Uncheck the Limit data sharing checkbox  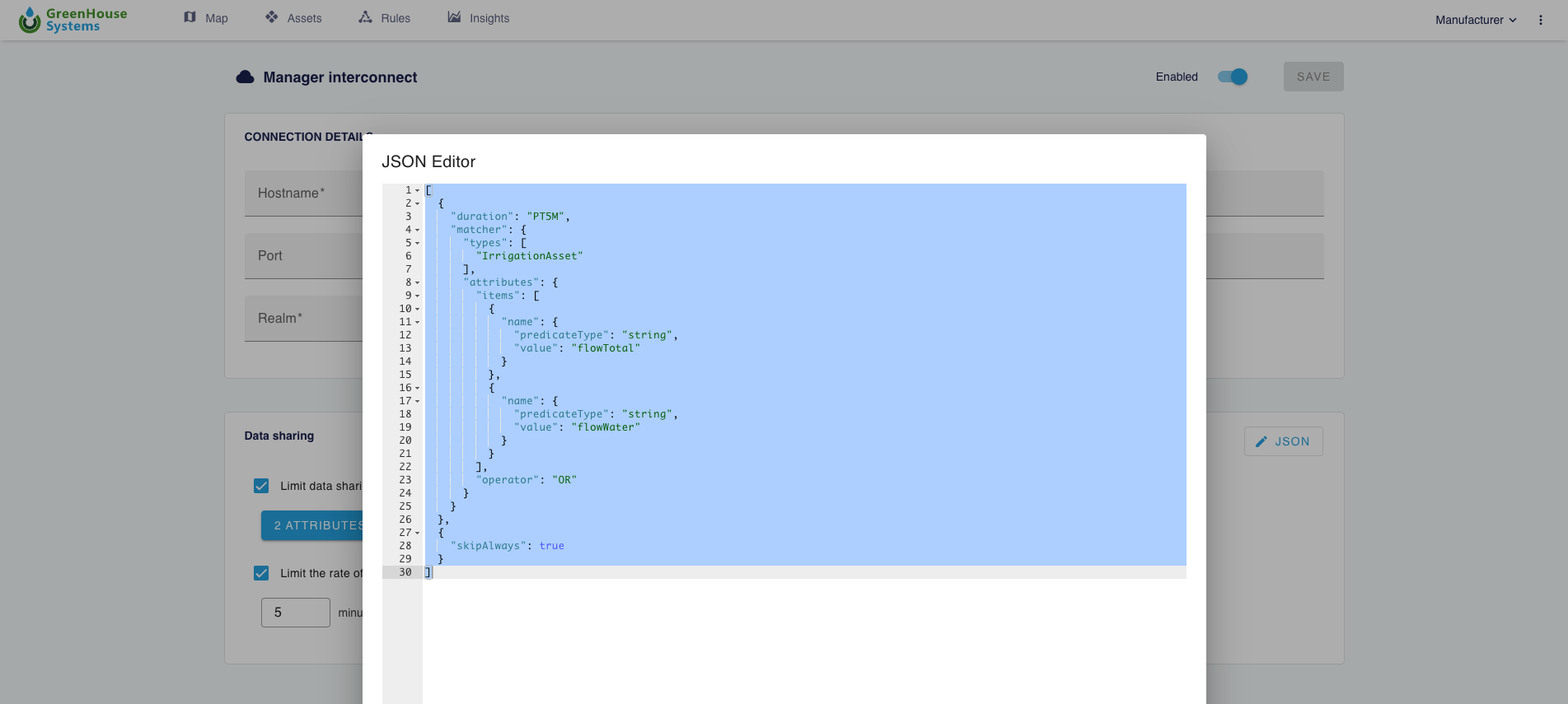pyautogui.click(x=261, y=486)
